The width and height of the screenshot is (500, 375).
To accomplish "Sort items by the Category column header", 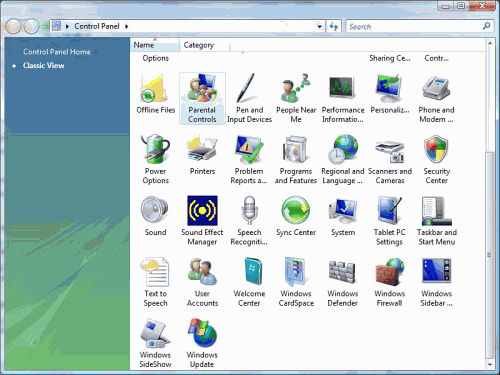I will (x=205, y=45).
